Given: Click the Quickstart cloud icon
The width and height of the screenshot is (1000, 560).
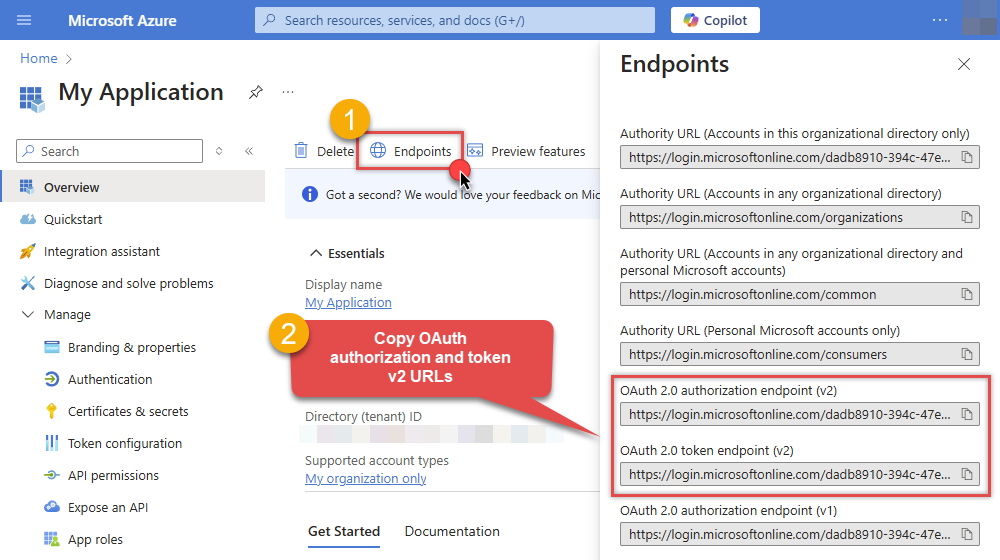Looking at the screenshot, I should pos(27,219).
